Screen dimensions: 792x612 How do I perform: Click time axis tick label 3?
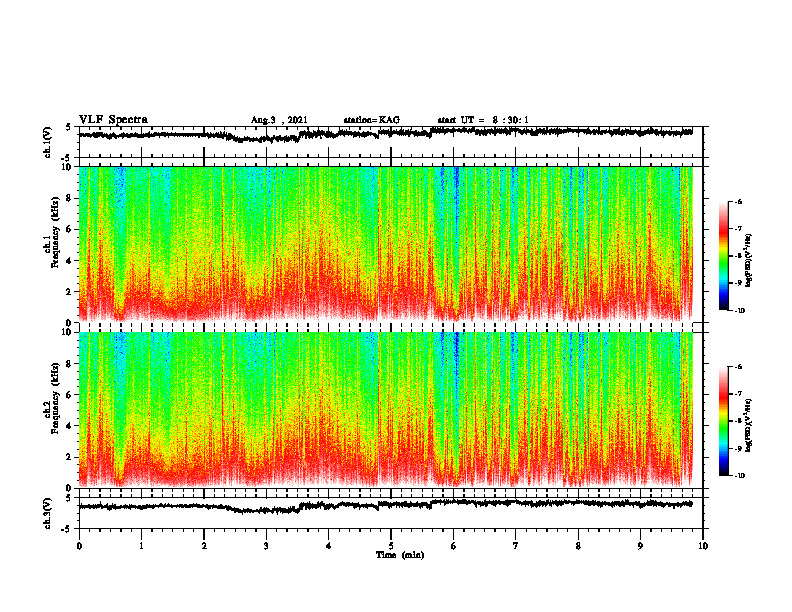click(x=266, y=546)
